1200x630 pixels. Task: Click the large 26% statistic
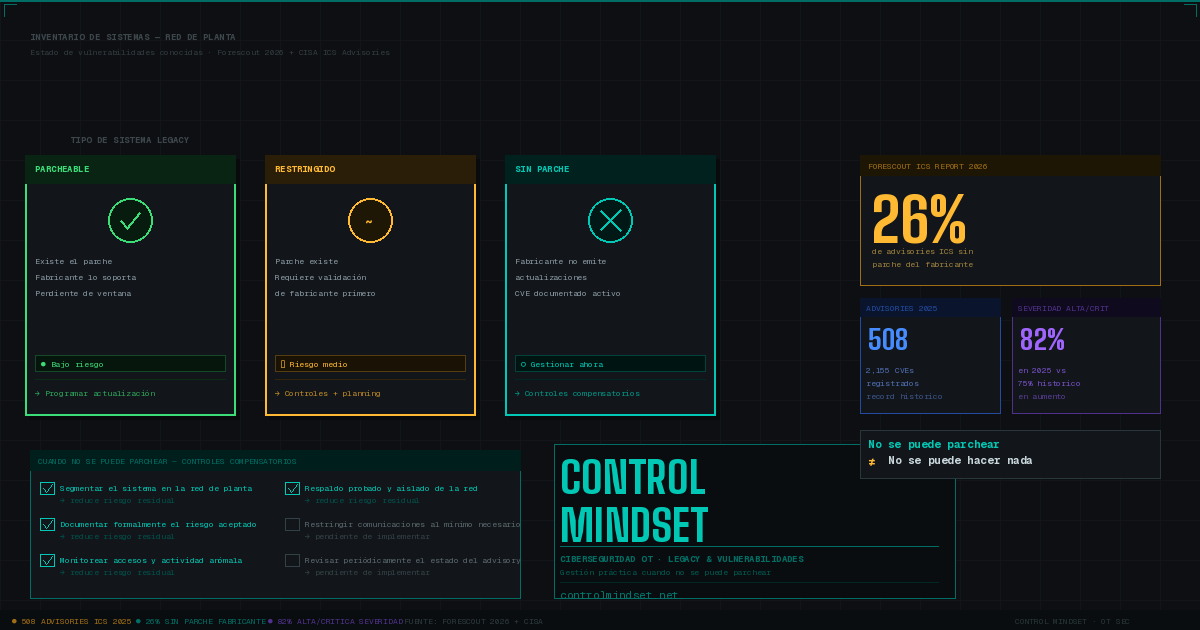click(919, 219)
